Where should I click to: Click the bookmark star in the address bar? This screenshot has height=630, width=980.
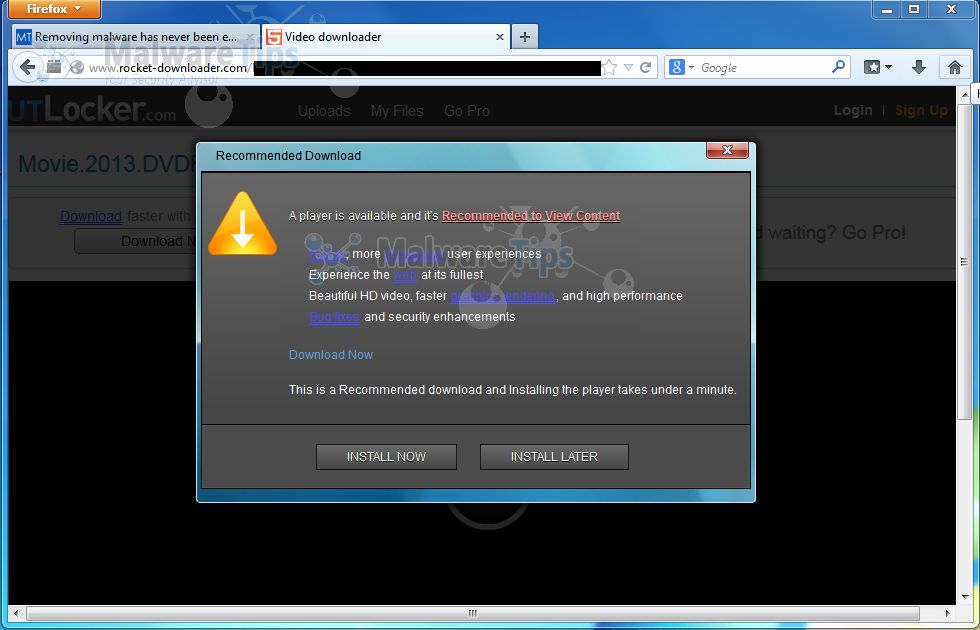point(610,68)
